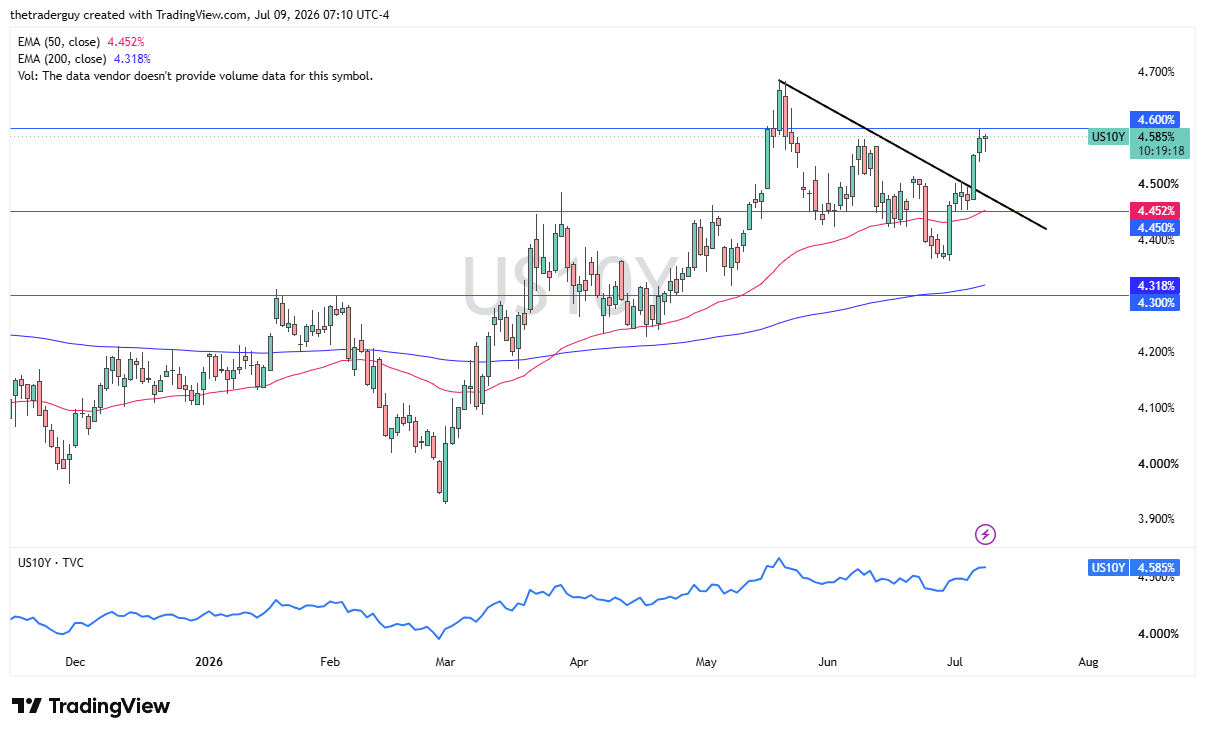Click the Dec label on time axis
The image size is (1205, 736).
click(x=75, y=662)
